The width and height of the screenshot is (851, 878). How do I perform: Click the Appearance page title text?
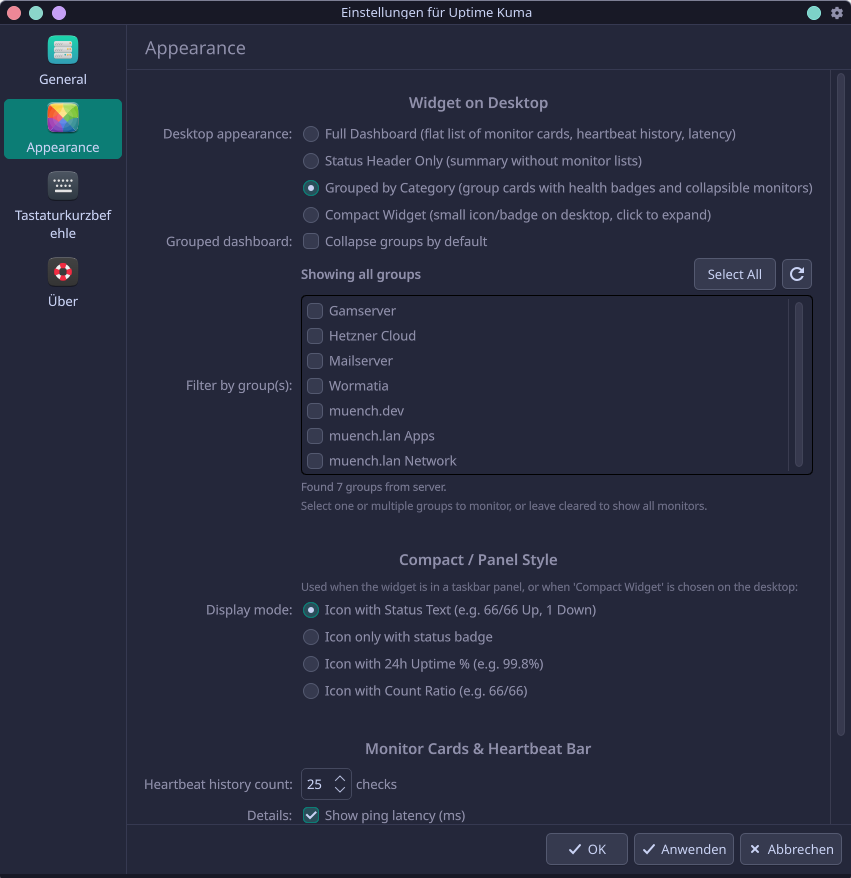195,48
